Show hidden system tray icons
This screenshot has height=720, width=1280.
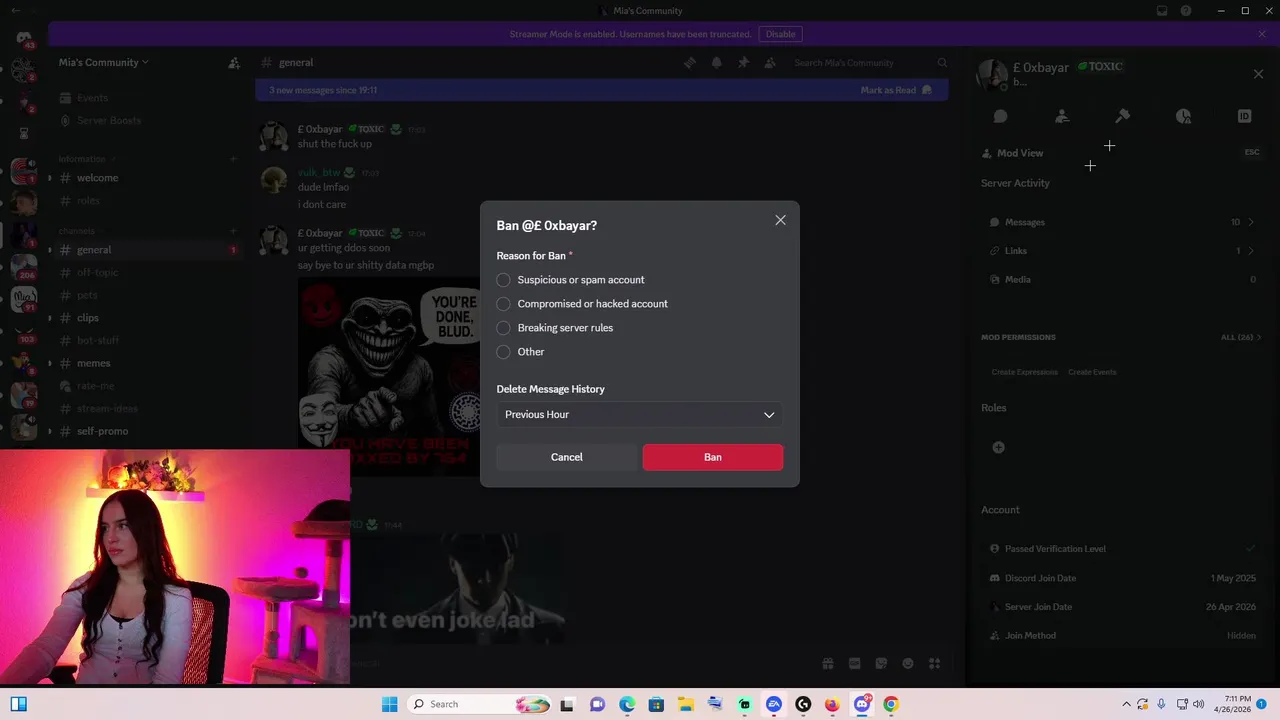tap(1127, 704)
